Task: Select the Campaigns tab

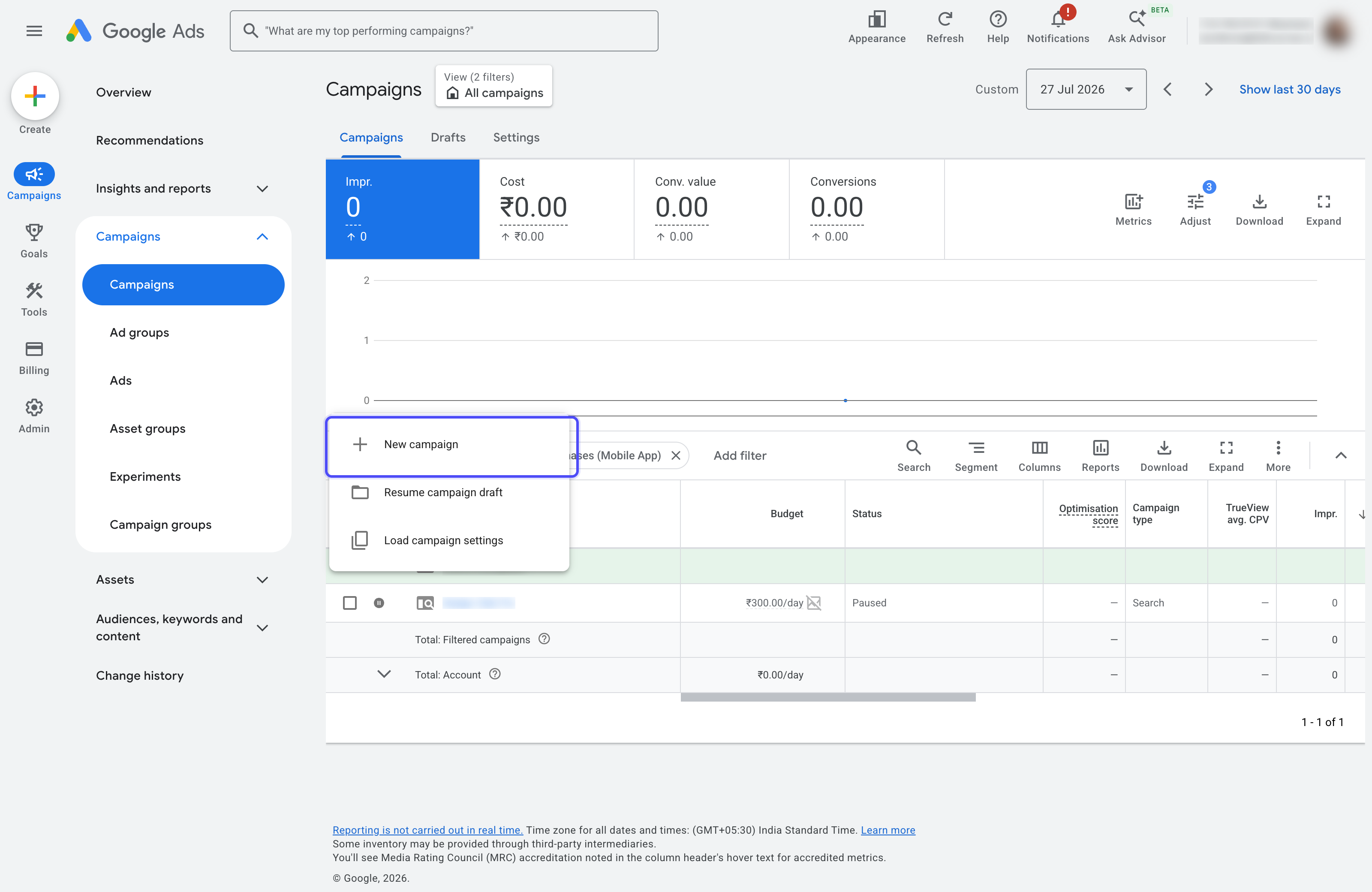Action: click(371, 137)
